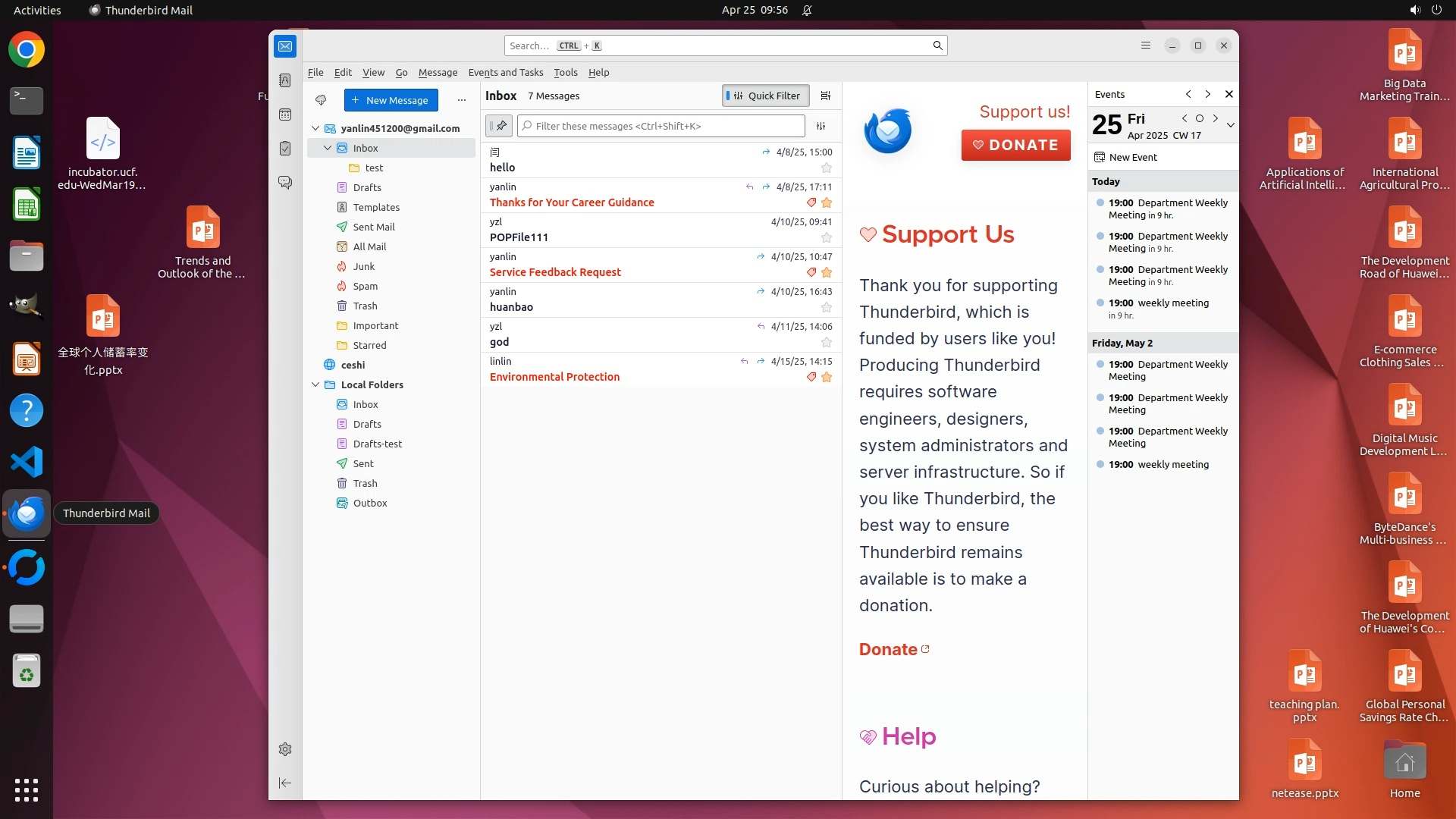Toggle the keep filters pin button
The width and height of the screenshot is (1456, 819).
(499, 126)
